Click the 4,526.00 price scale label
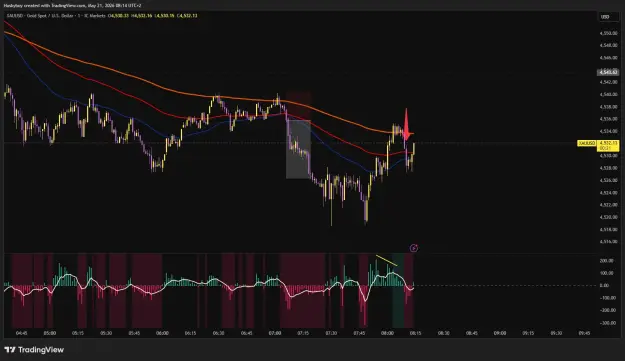The image size is (625, 361). point(608,180)
